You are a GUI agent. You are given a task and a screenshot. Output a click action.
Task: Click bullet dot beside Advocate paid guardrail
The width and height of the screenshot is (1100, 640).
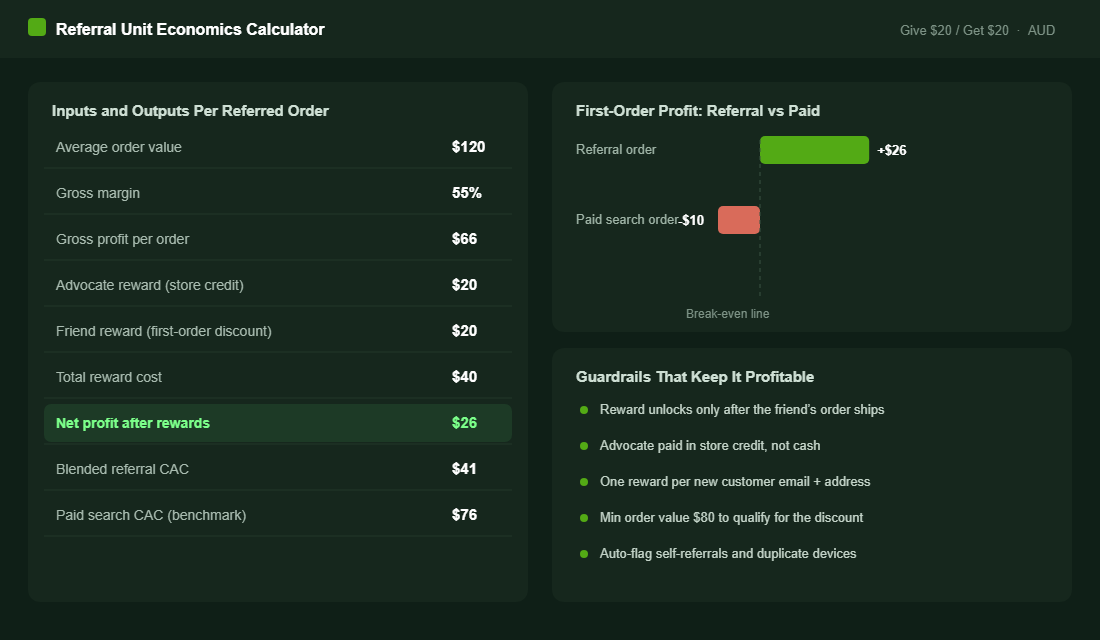click(x=584, y=446)
